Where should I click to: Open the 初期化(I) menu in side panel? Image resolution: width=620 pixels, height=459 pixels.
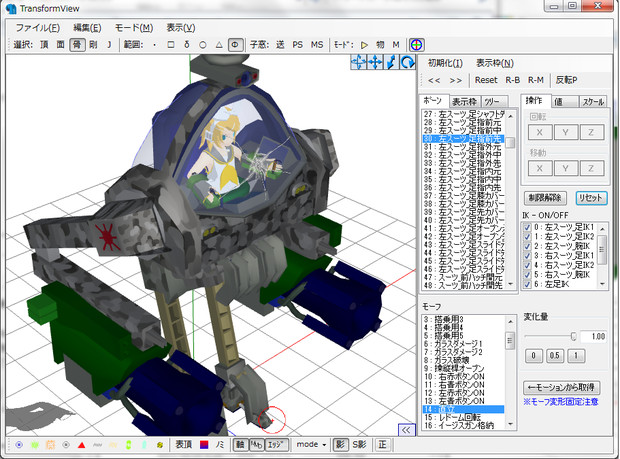(x=445, y=63)
